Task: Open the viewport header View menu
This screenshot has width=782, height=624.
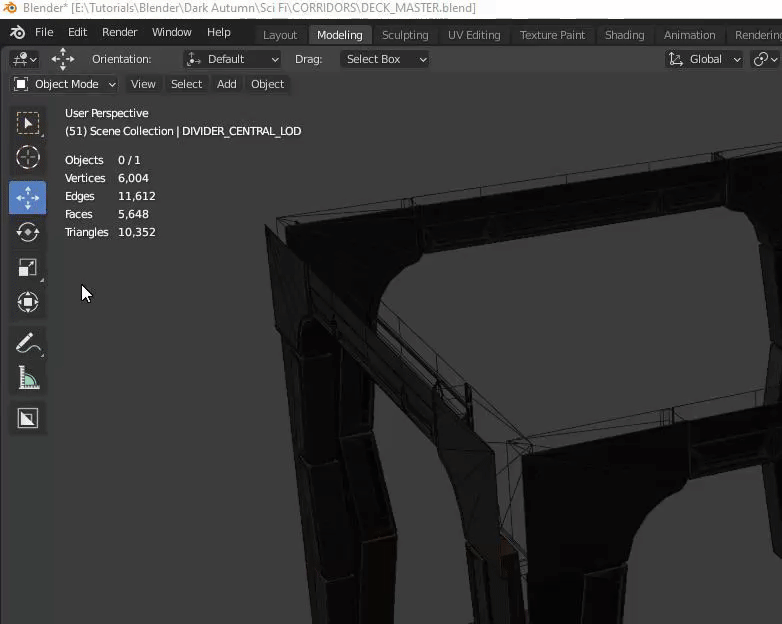Action: [x=143, y=84]
